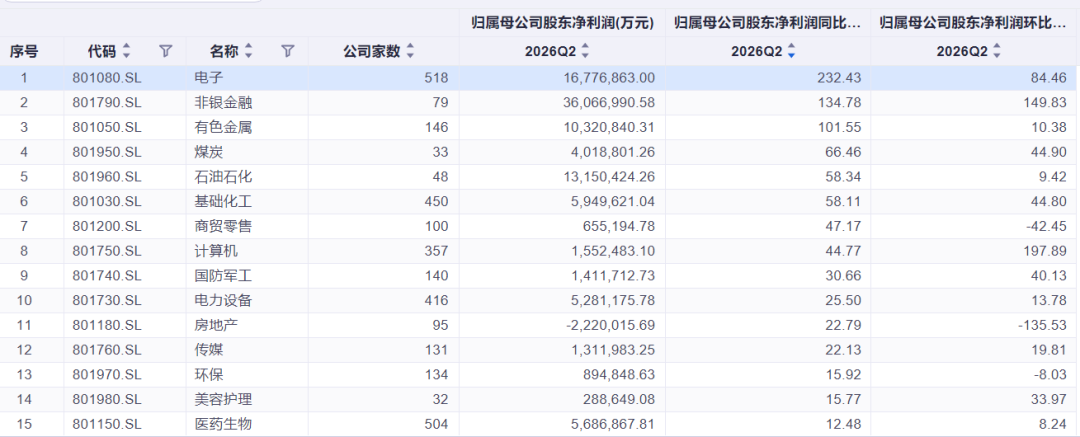
Task: Click year-over-year value 101.55
Action: tap(840, 128)
